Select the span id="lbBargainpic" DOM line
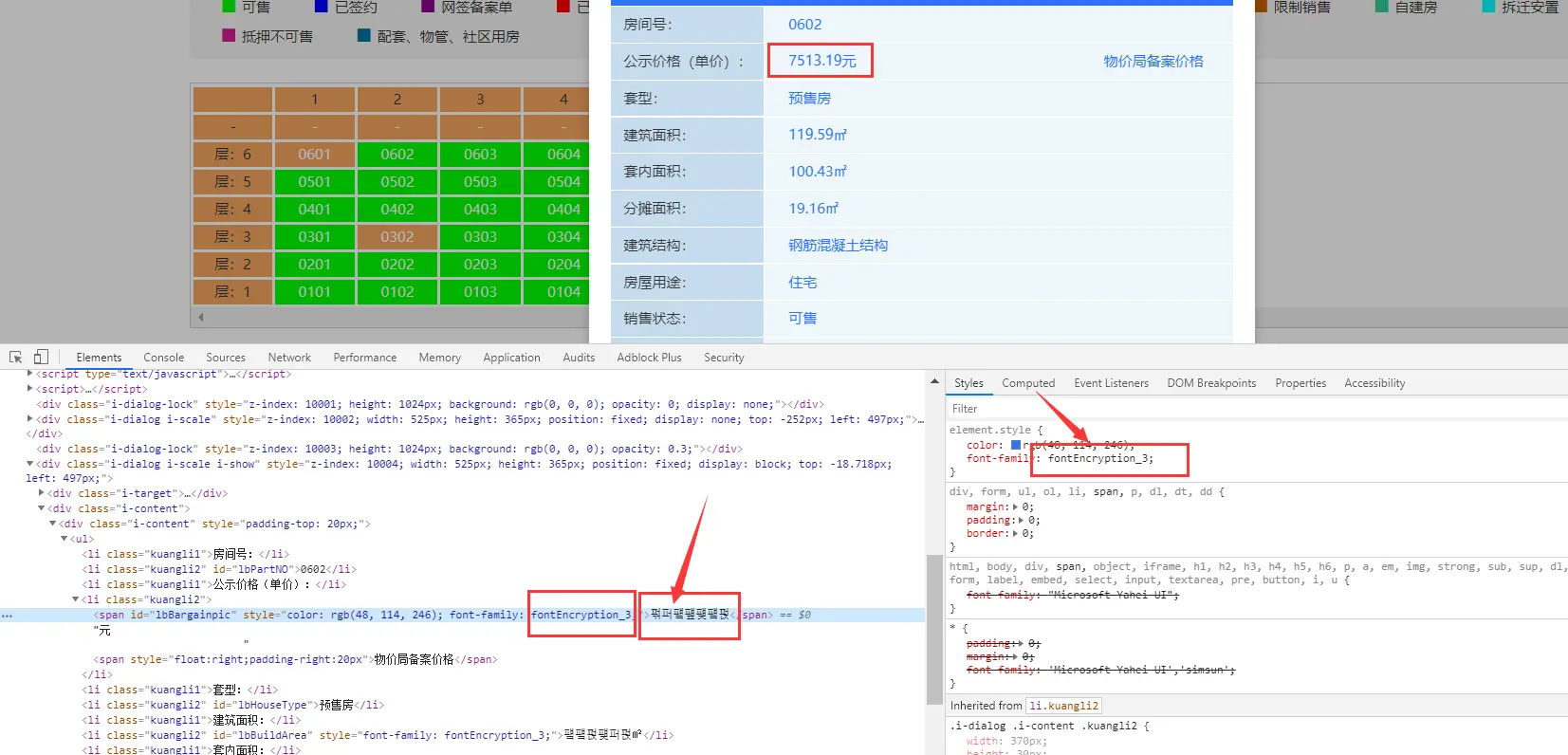Viewport: 1568px width, 755px height. click(x=463, y=615)
